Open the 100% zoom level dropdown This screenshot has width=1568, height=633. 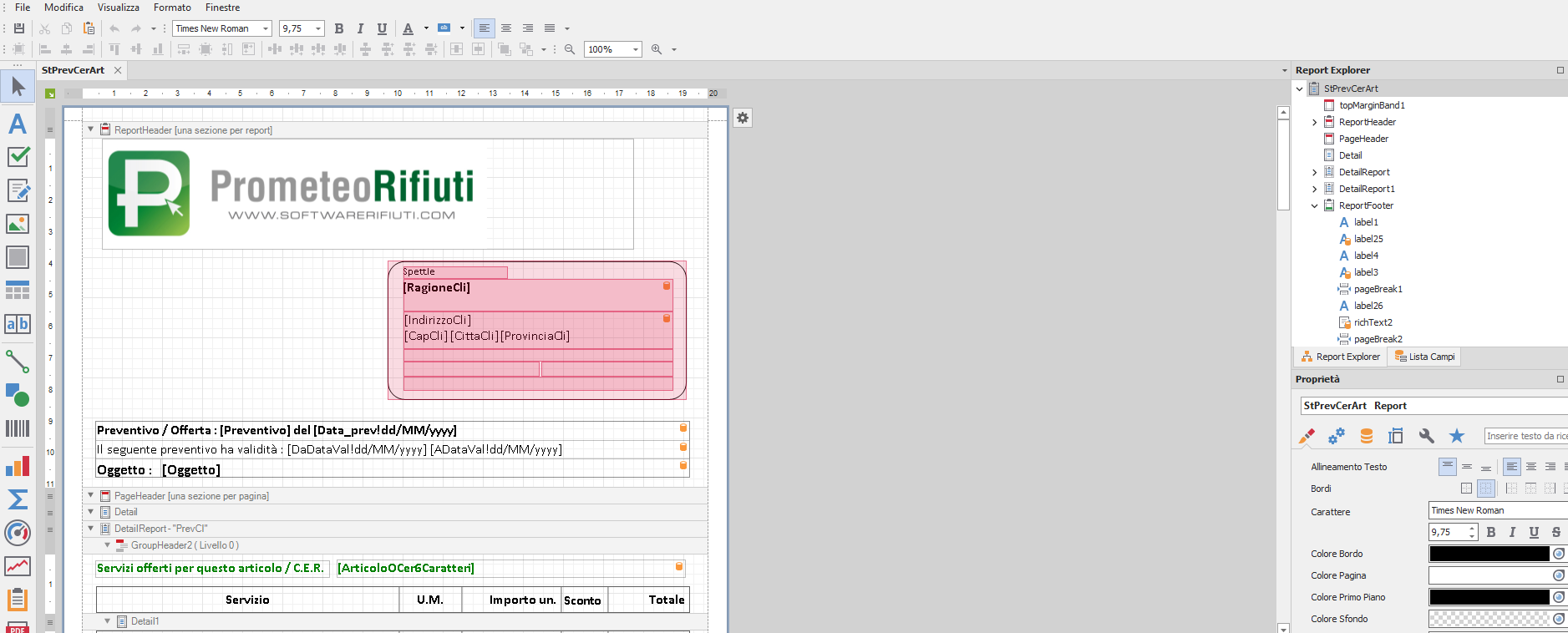tap(635, 49)
